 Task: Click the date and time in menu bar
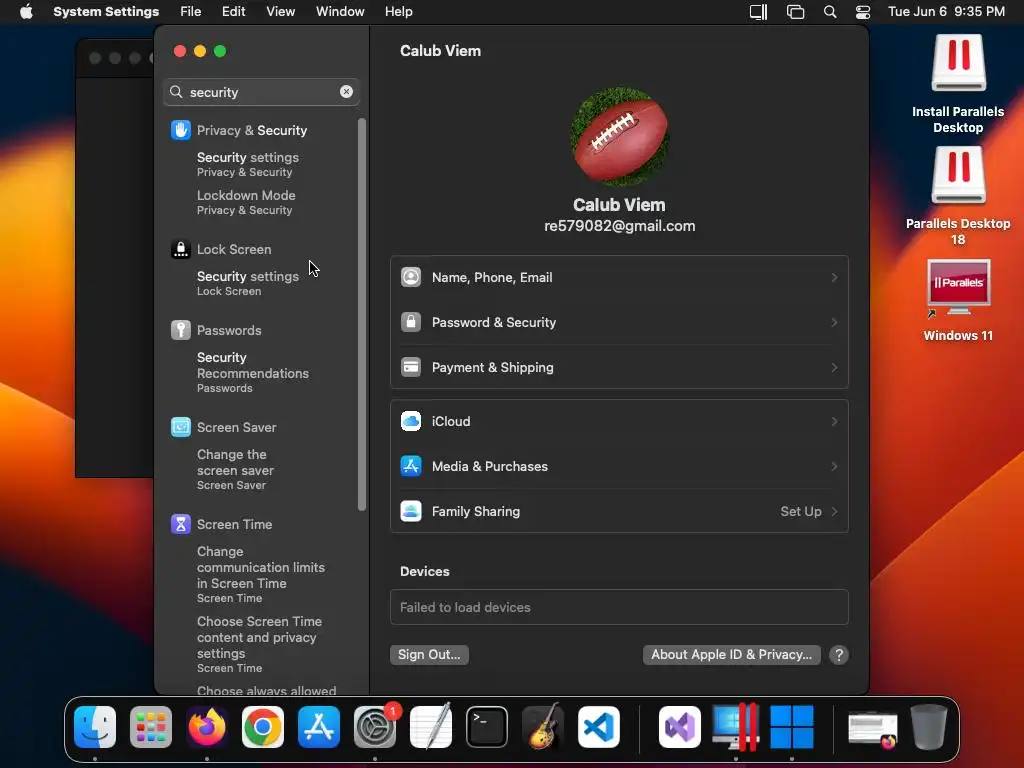pos(946,12)
